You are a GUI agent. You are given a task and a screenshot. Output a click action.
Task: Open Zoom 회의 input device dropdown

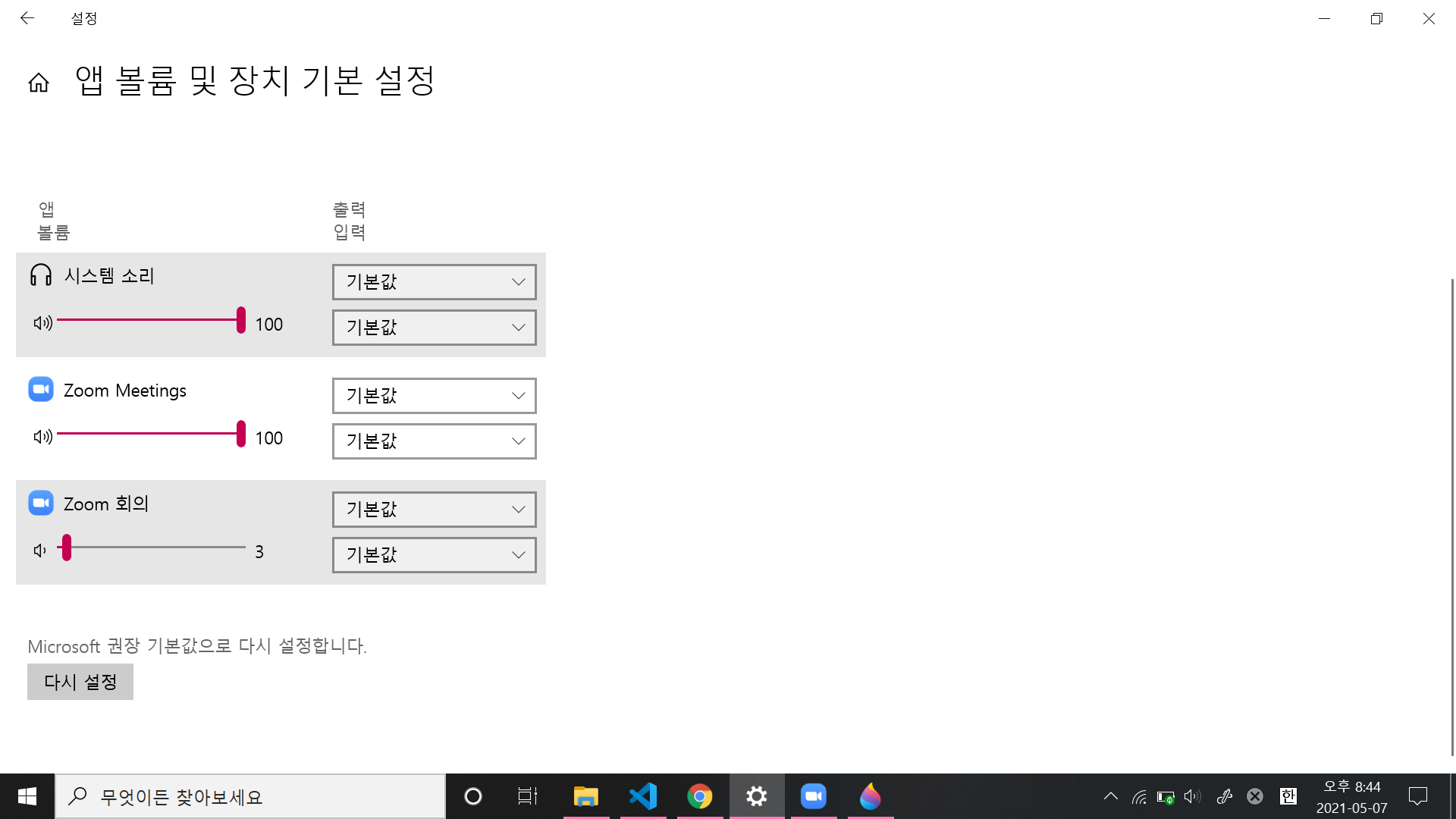pyautogui.click(x=435, y=555)
